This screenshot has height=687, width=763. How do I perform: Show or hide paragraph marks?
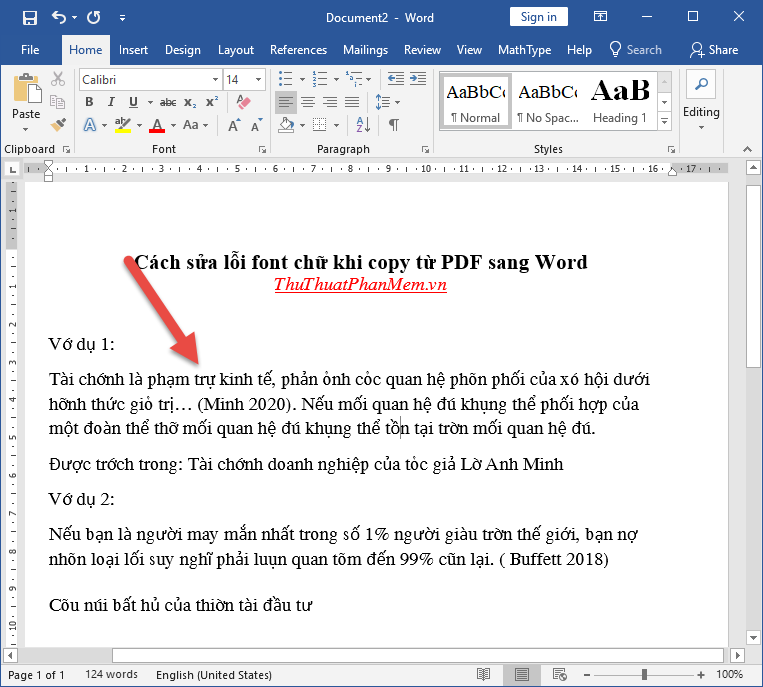point(394,125)
